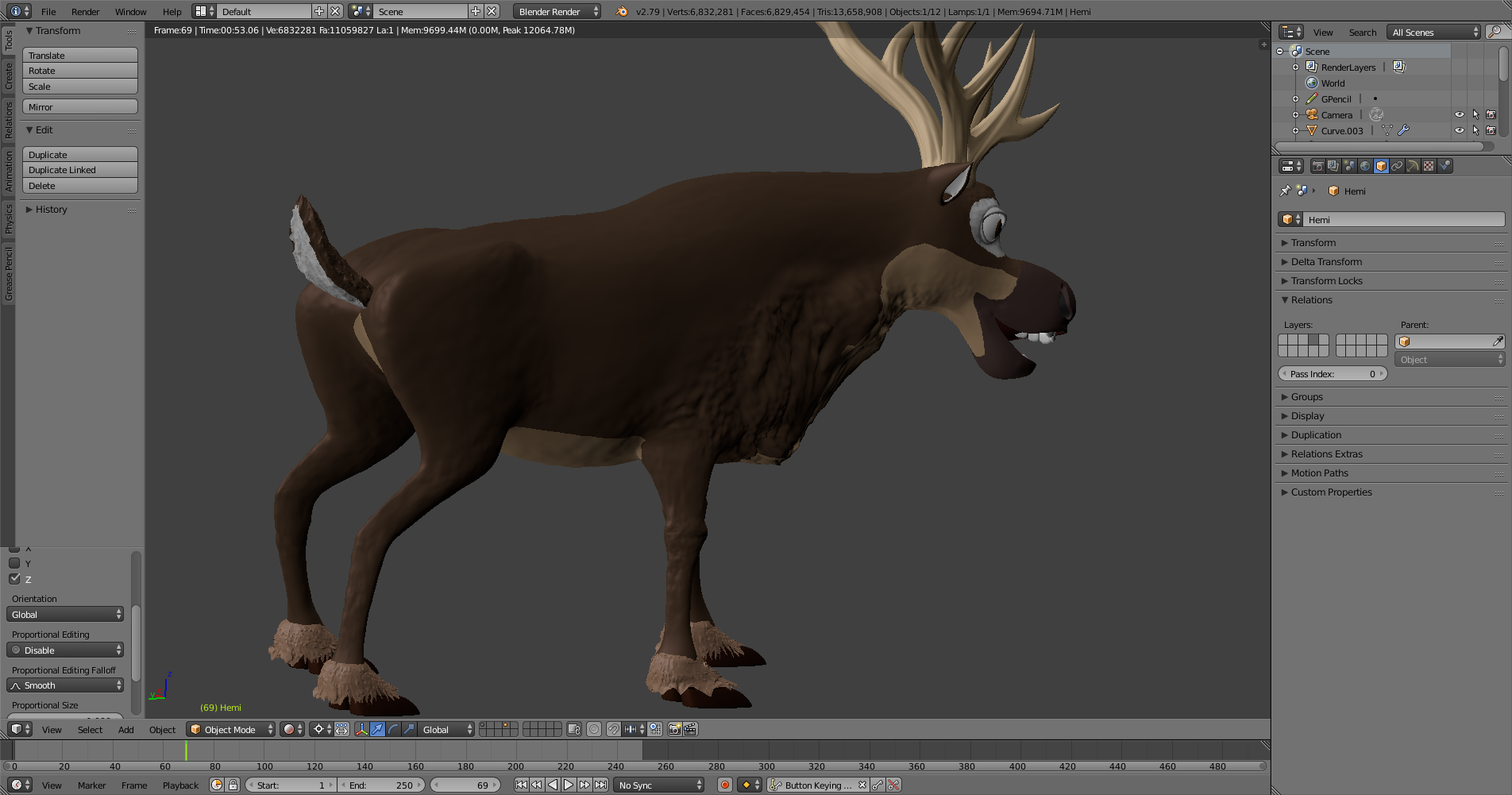Open the Object Mode dropdown

[231, 729]
